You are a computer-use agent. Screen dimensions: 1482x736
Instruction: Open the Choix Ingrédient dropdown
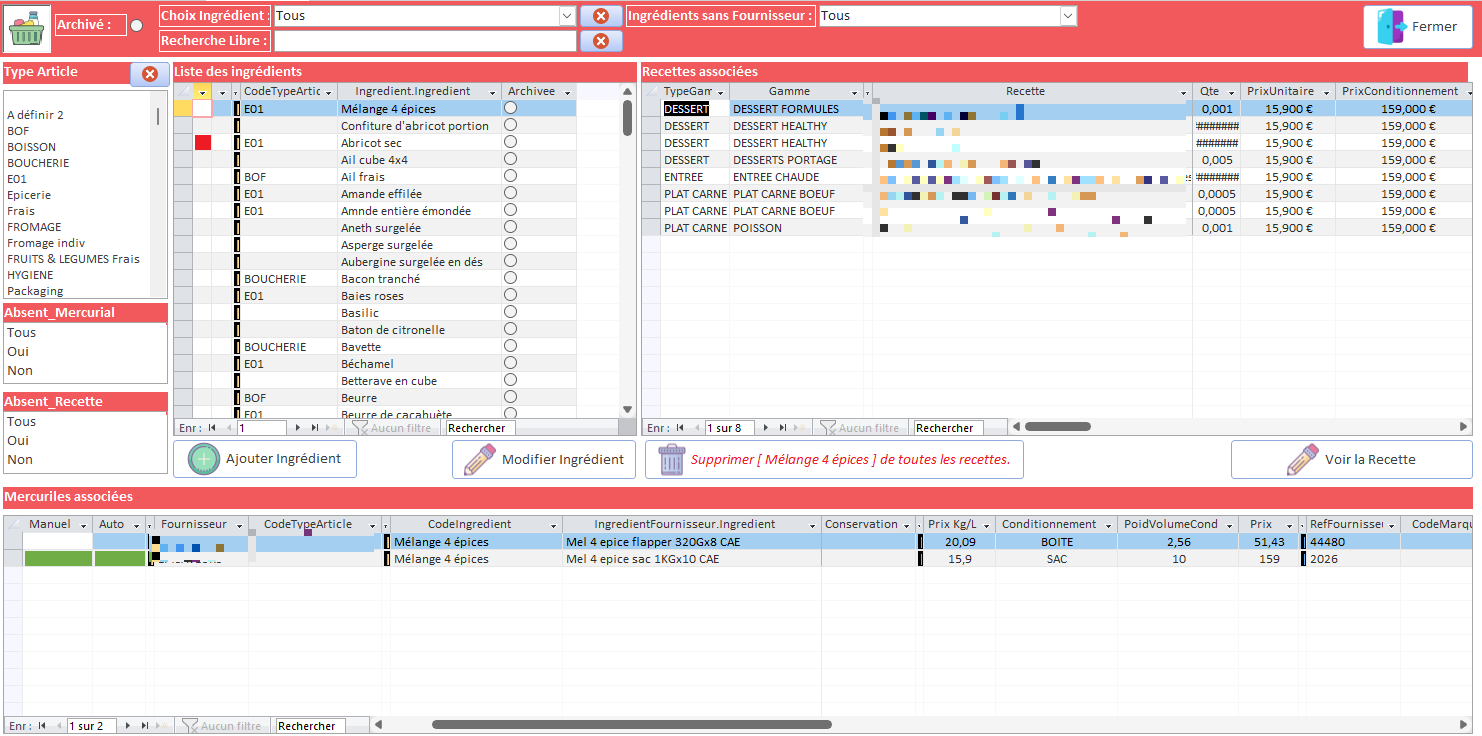click(566, 16)
